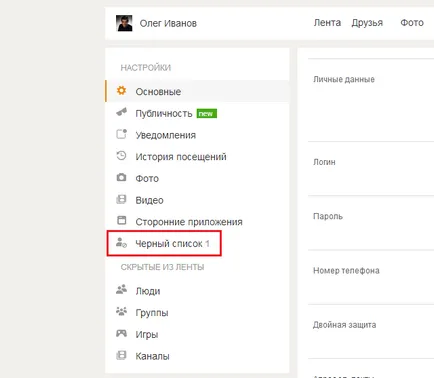Click the megaphone icon beside Публичность
The width and height of the screenshot is (434, 378).
pos(121,112)
